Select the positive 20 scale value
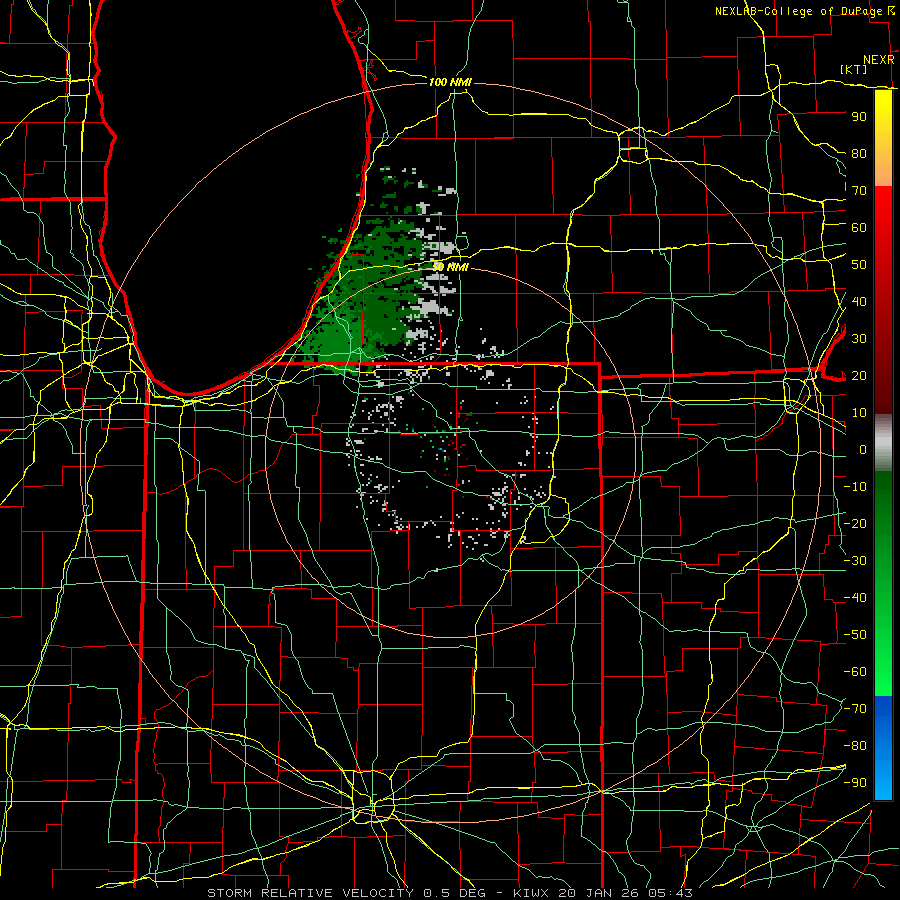 point(859,375)
